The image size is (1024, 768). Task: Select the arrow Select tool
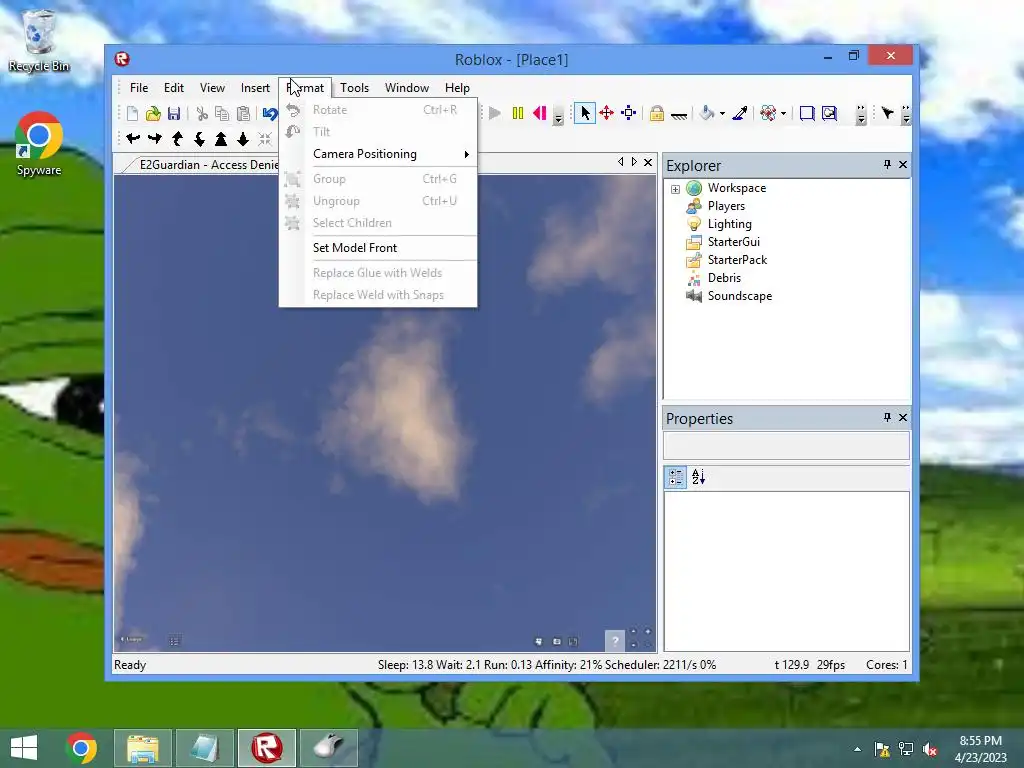(585, 114)
